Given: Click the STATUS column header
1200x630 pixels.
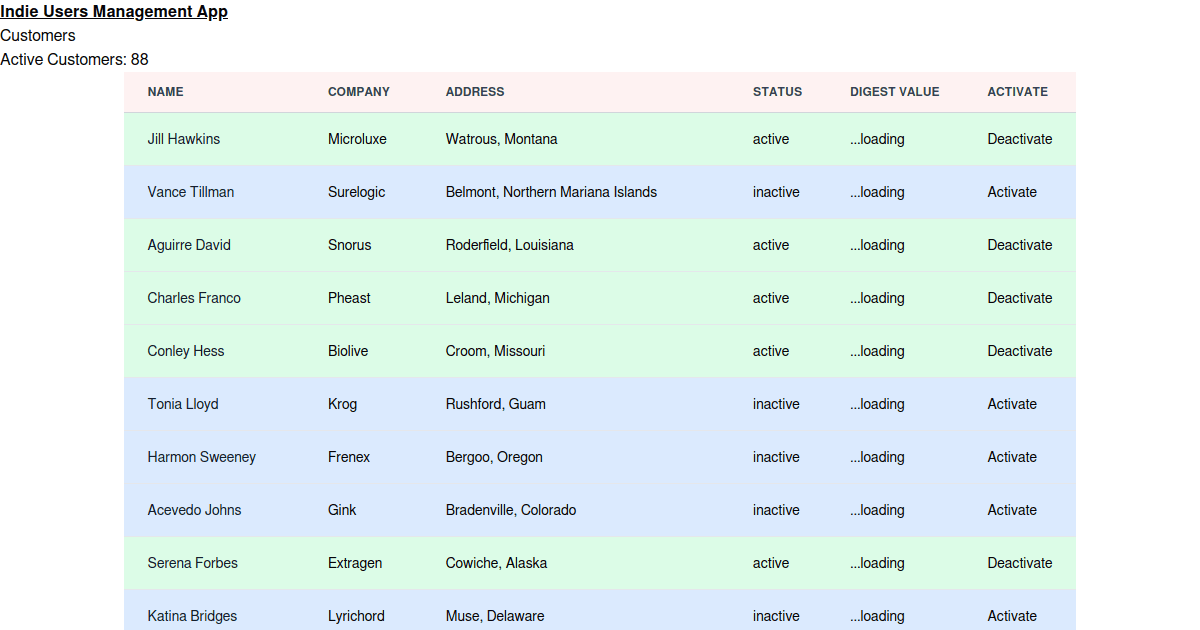Looking at the screenshot, I should (x=777, y=92).
